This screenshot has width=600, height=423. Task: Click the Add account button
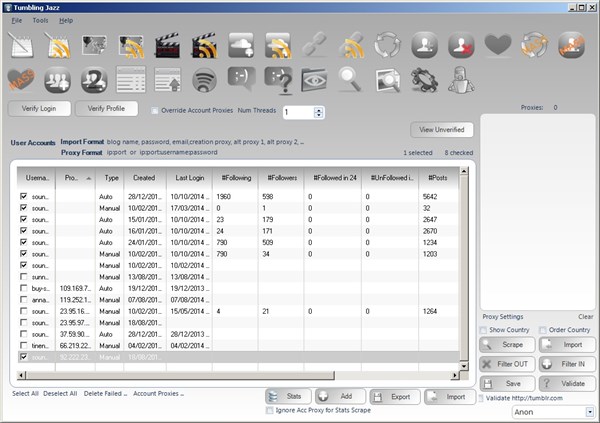click(341, 397)
